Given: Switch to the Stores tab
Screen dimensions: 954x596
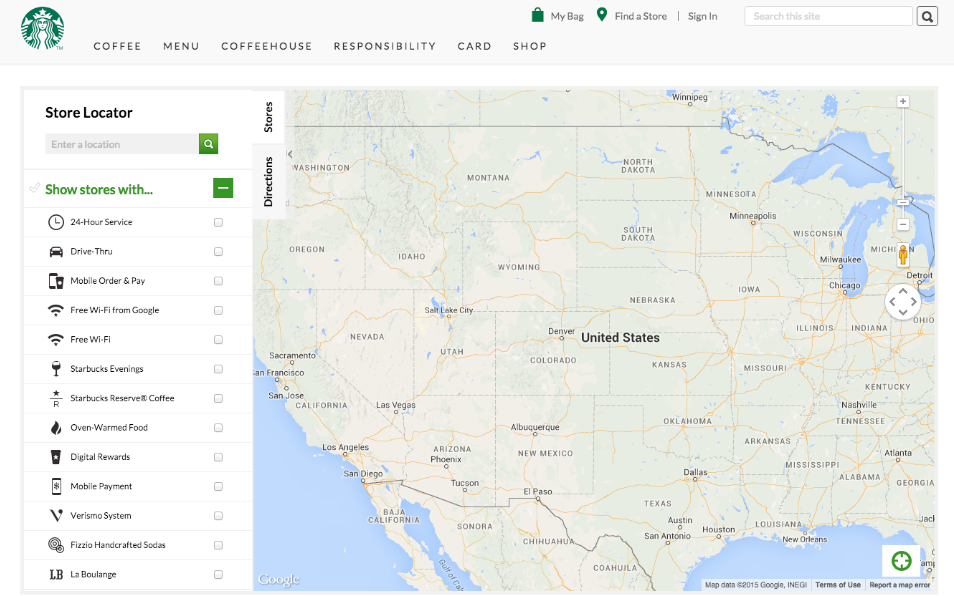Looking at the screenshot, I should coord(268,117).
